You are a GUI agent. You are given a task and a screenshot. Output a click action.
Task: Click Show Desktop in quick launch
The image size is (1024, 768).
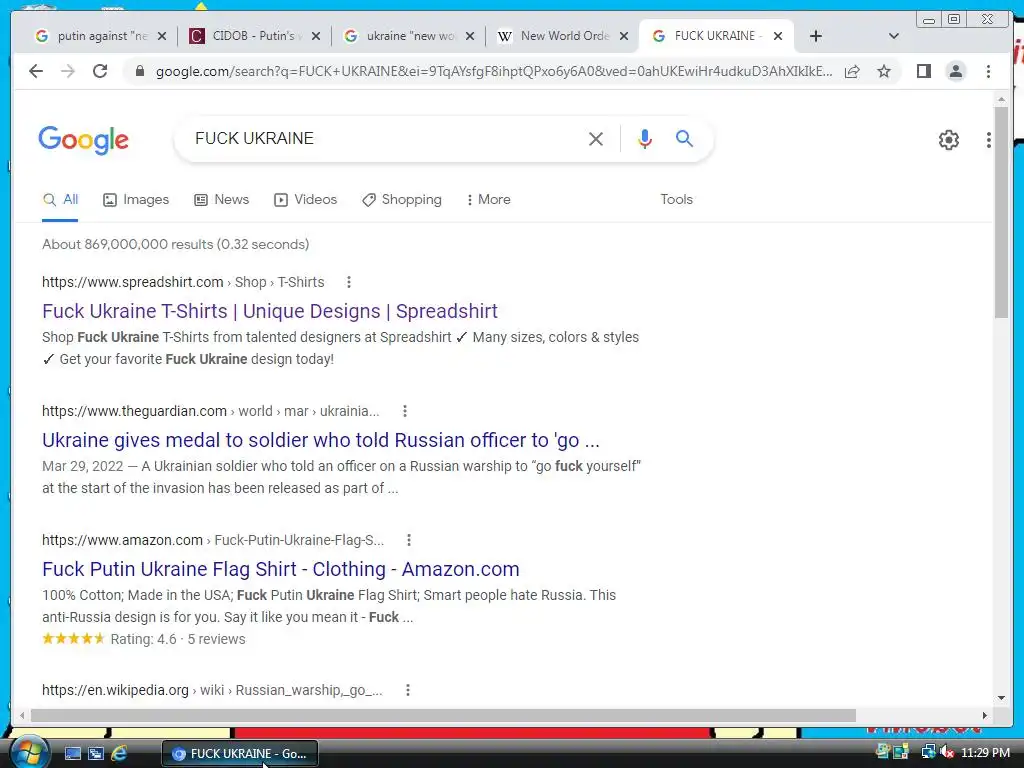(x=72, y=754)
